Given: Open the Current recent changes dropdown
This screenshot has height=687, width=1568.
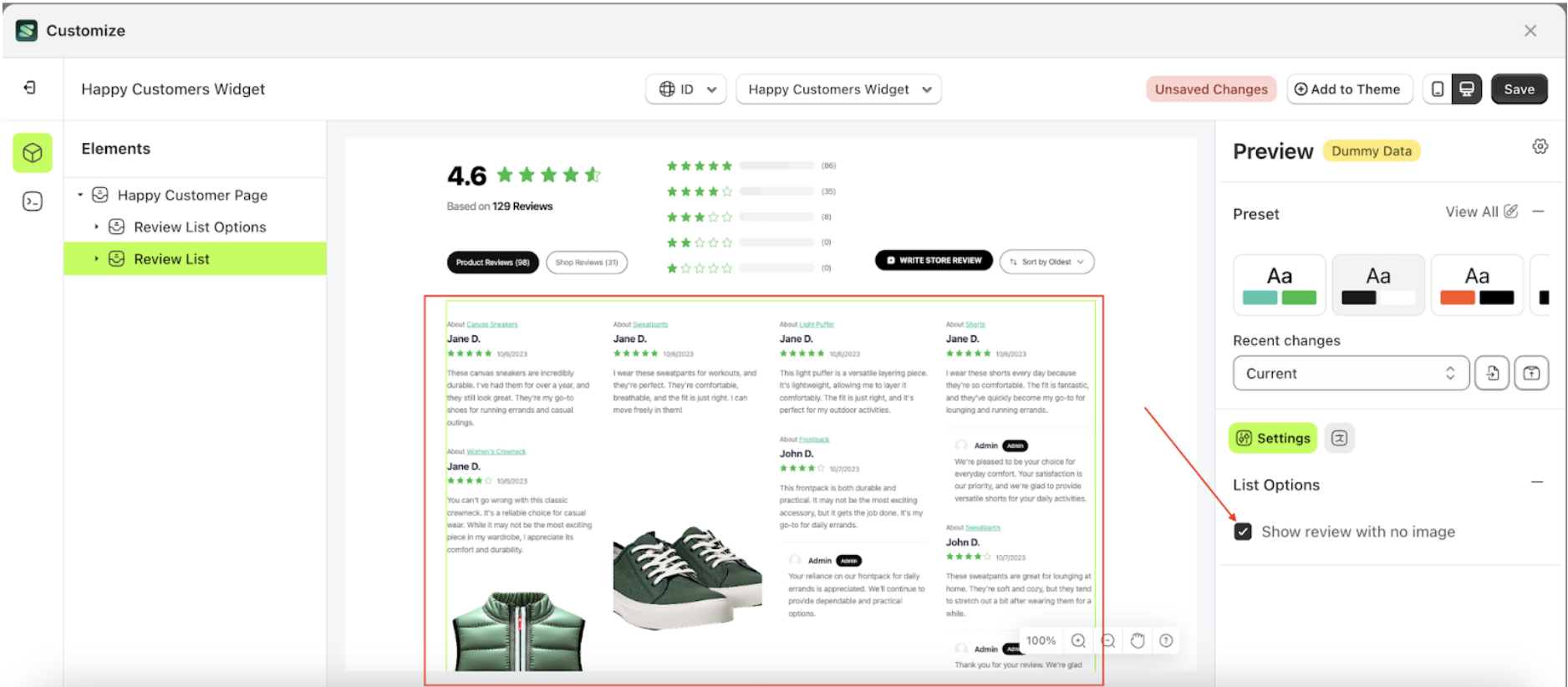Looking at the screenshot, I should click(1350, 374).
